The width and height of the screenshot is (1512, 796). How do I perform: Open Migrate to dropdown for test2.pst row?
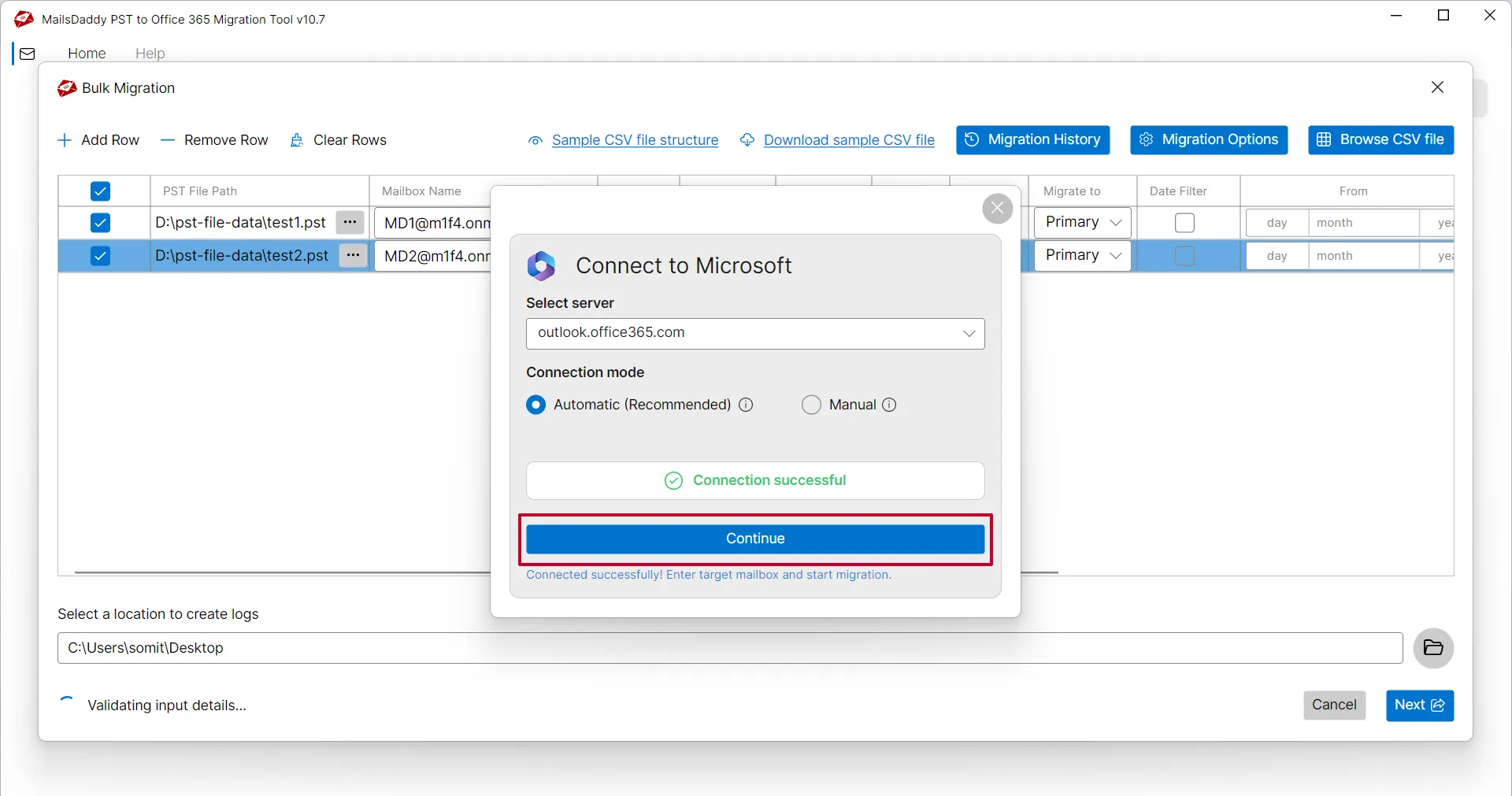pos(1083,256)
